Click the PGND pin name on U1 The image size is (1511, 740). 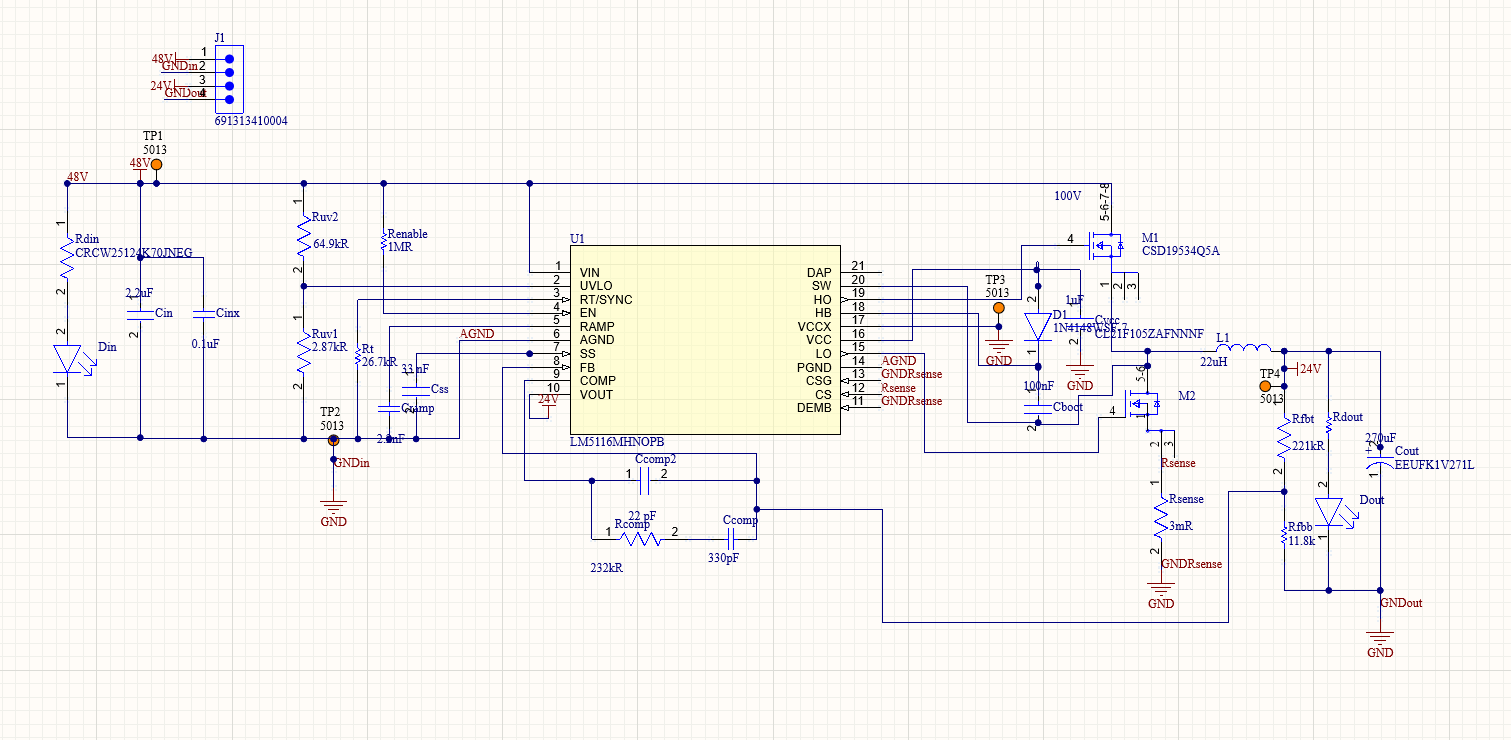(x=814, y=367)
